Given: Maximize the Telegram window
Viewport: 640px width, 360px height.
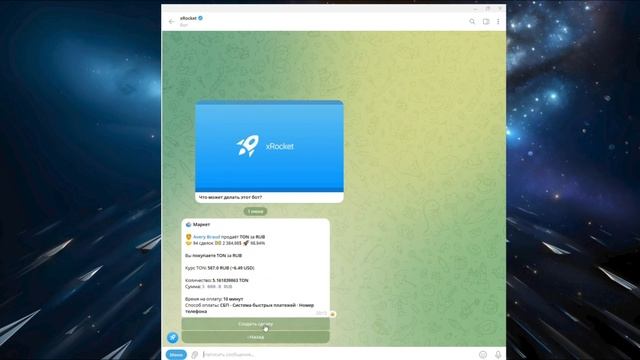Looking at the screenshot, I should coord(488,8).
